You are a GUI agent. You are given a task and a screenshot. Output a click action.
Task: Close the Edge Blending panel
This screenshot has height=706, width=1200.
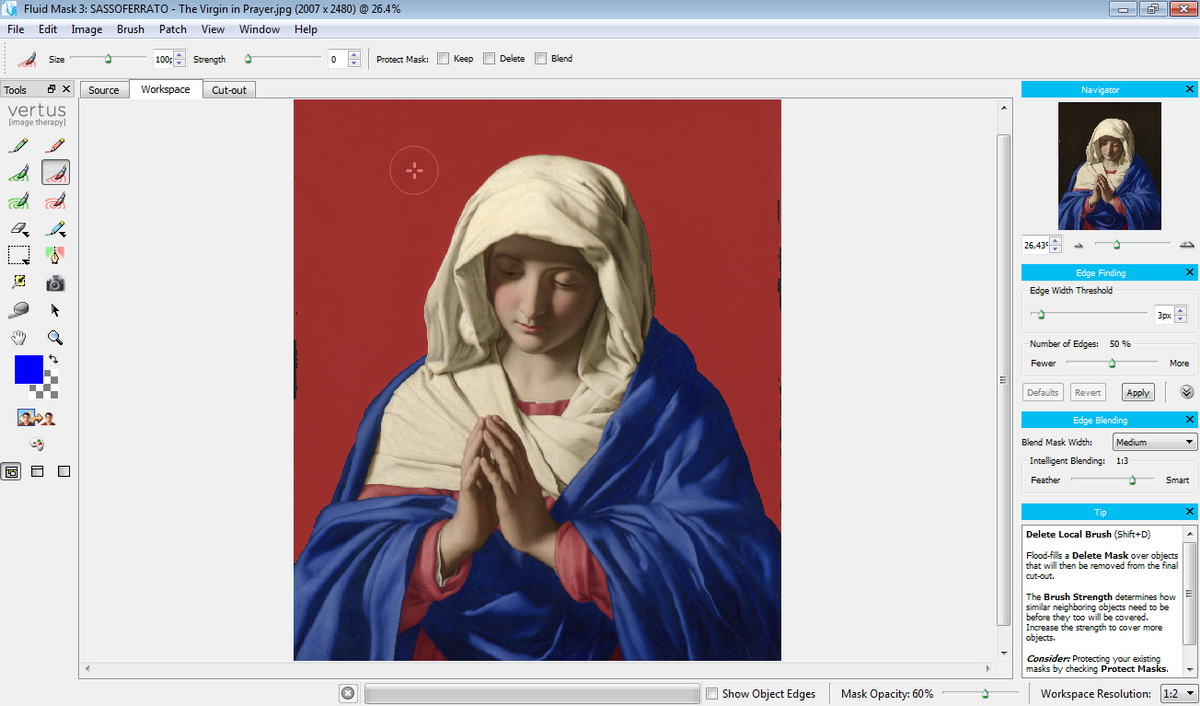coord(1190,420)
